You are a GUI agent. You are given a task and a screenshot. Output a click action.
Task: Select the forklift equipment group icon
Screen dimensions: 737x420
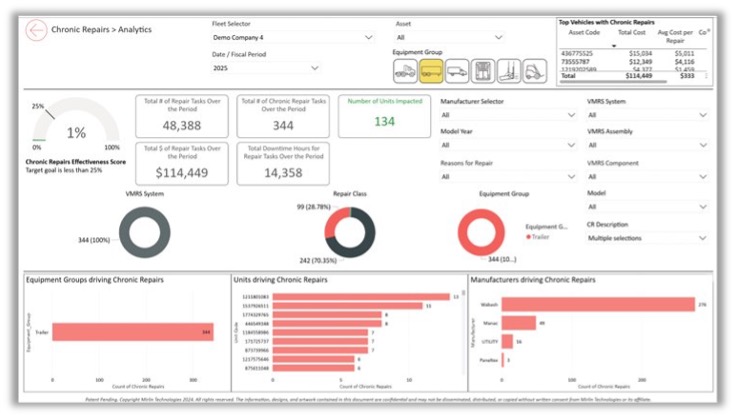pos(535,70)
